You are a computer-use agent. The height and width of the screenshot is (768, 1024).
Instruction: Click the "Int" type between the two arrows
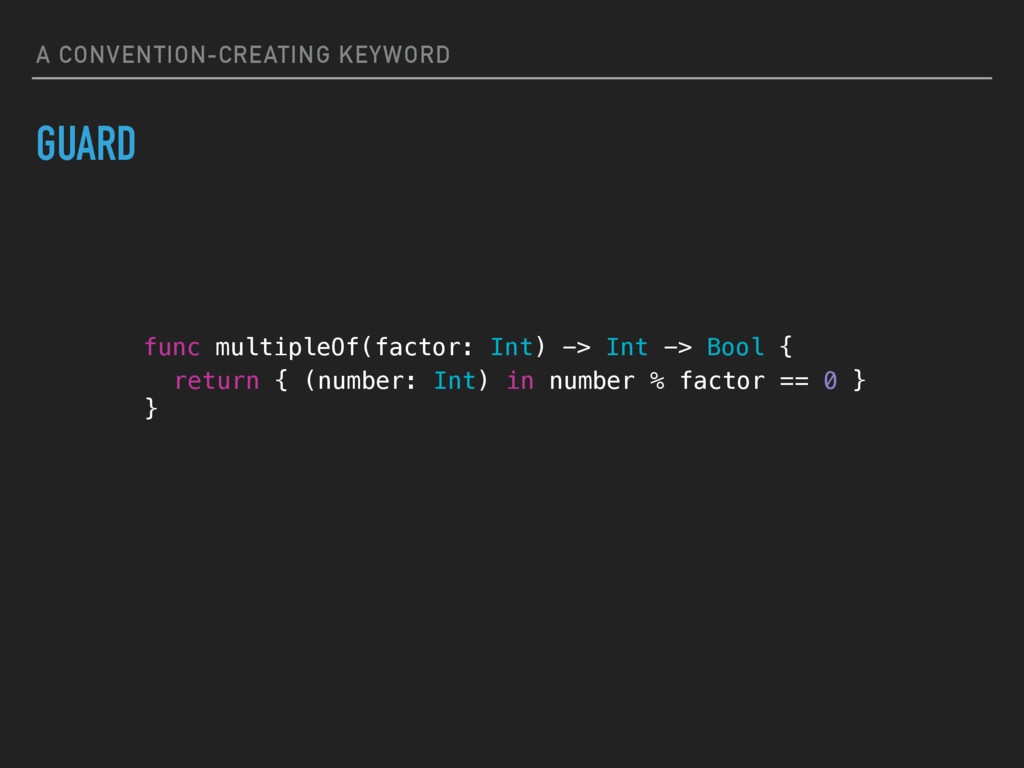627,347
